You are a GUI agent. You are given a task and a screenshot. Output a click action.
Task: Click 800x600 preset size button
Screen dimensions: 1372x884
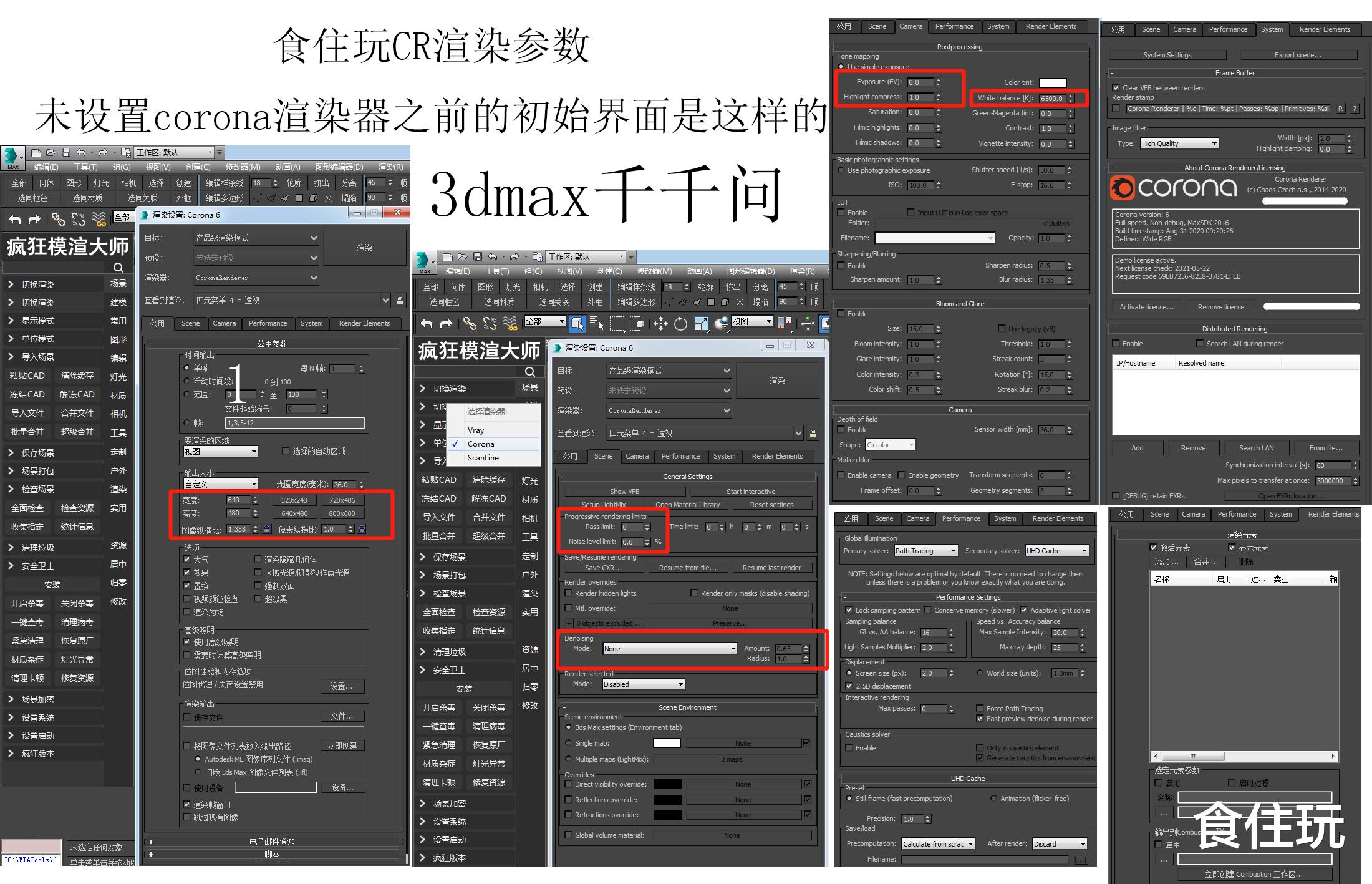click(342, 513)
